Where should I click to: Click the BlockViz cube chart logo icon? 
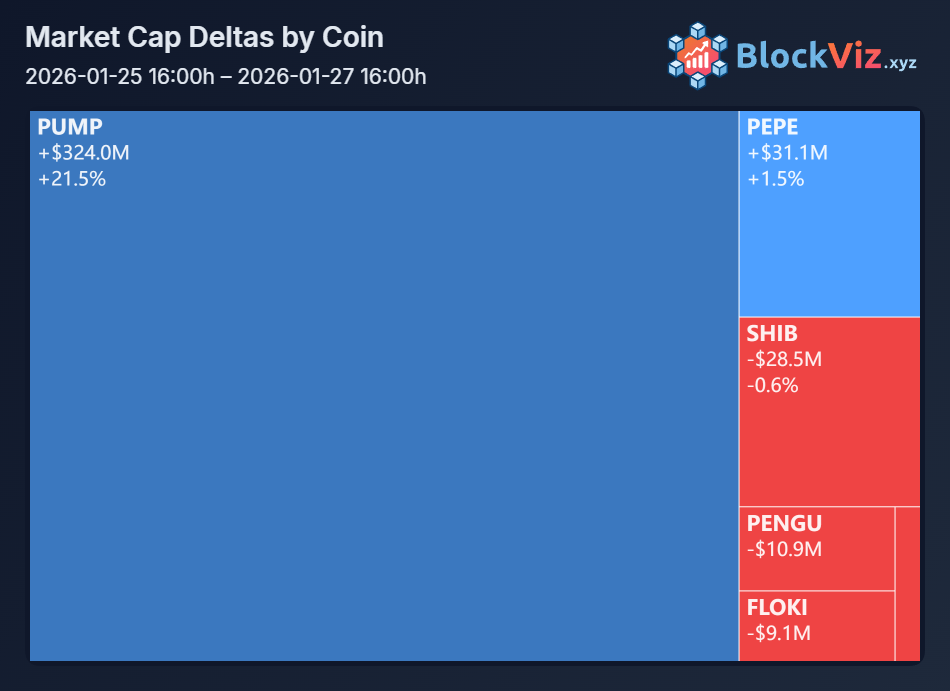click(697, 56)
